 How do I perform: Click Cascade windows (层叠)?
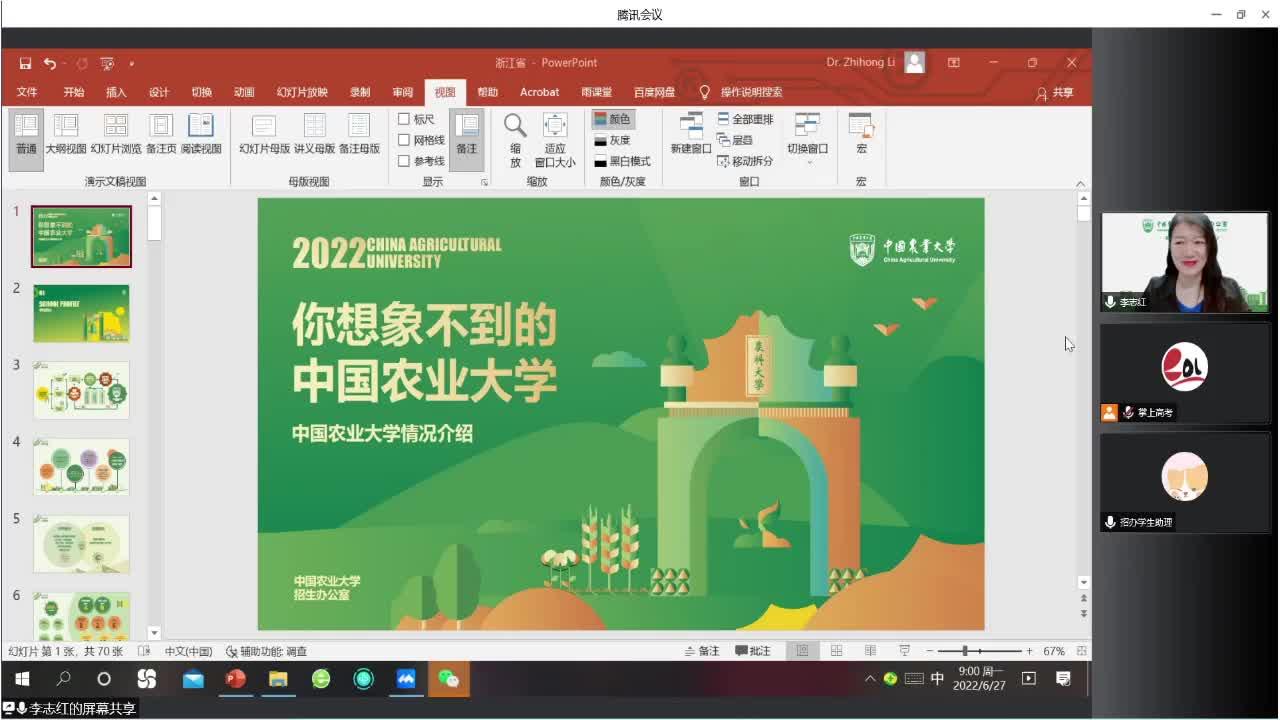[735, 140]
